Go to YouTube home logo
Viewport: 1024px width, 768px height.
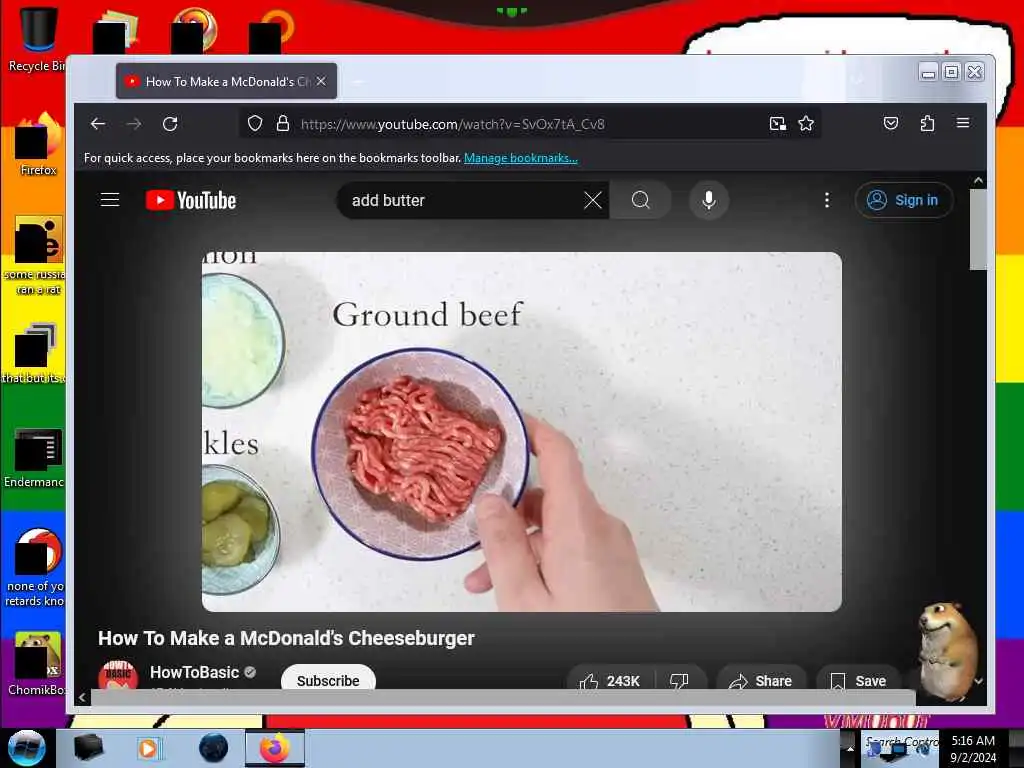[x=191, y=200]
